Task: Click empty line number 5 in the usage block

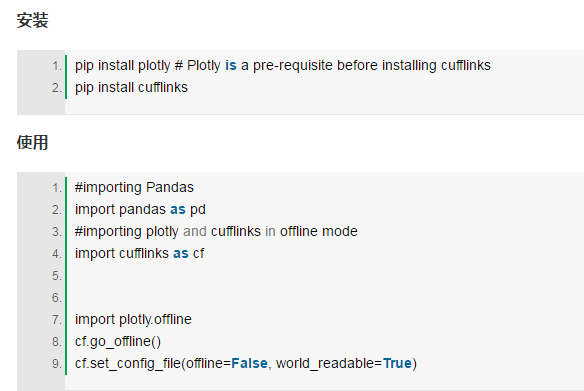Action: [57, 276]
